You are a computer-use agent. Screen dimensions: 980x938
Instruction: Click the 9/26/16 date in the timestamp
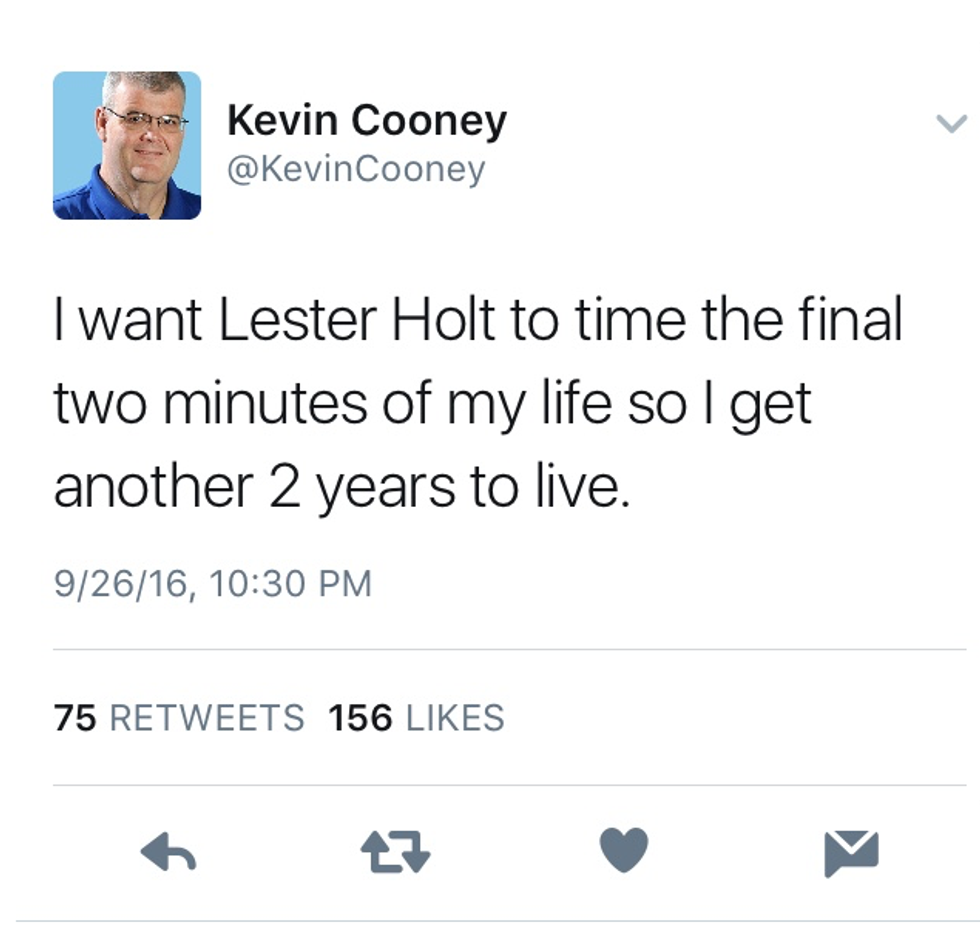120,583
